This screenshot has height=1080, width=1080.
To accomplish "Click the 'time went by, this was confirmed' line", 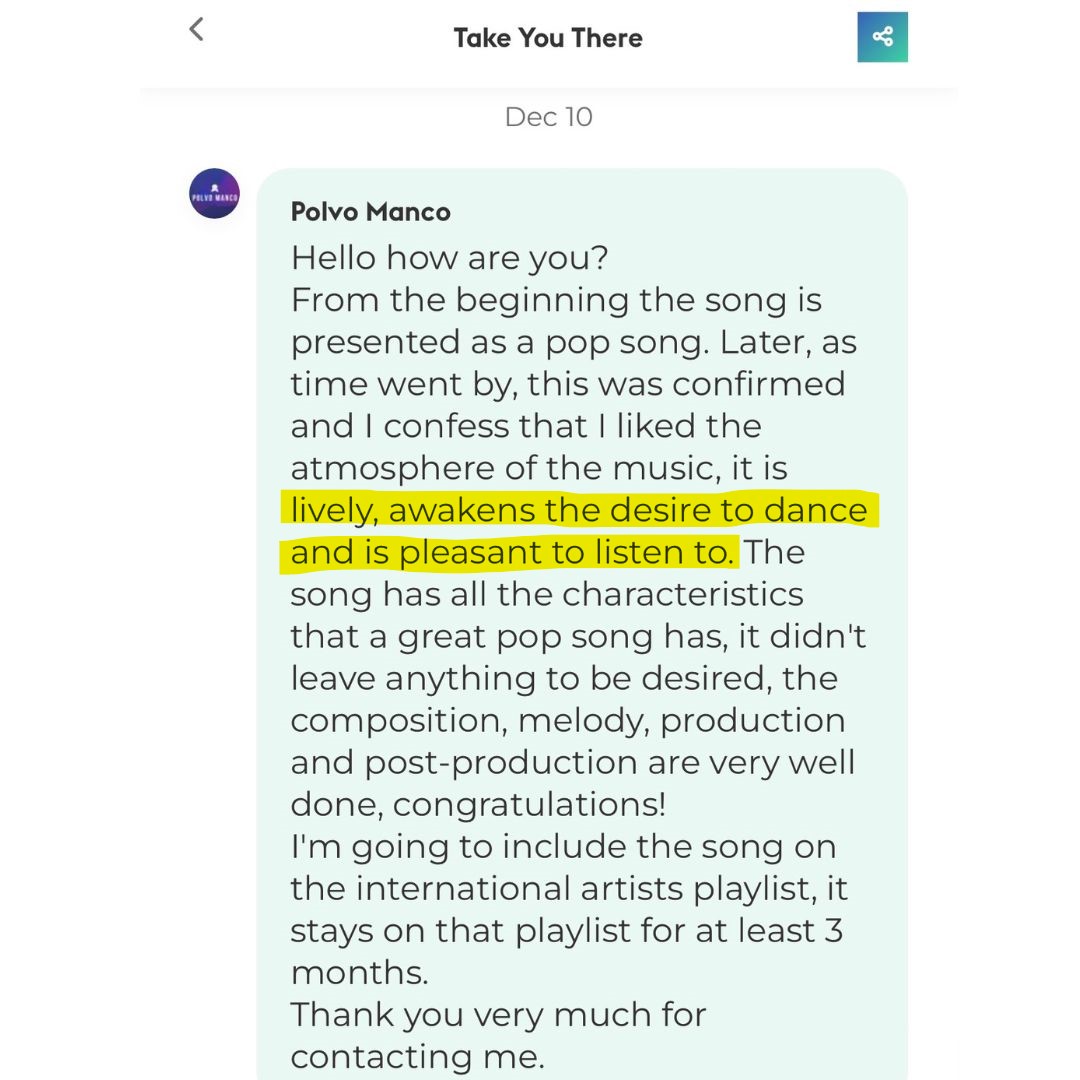I will (x=568, y=384).
